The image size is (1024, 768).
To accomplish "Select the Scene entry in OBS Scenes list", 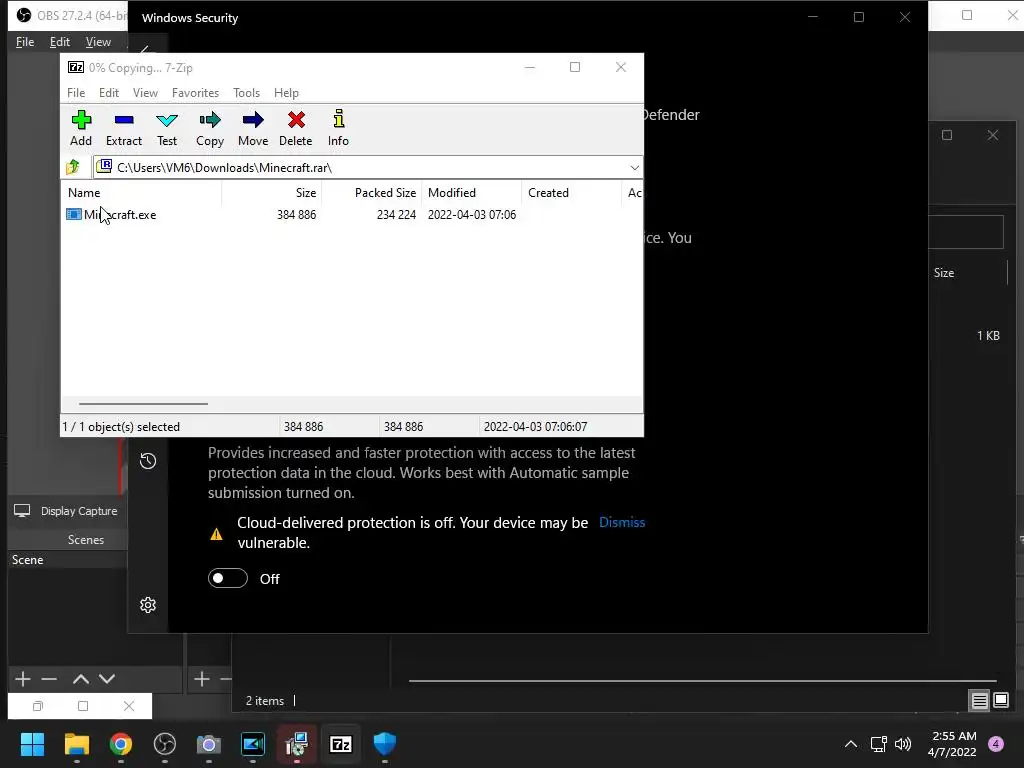I will coord(67,560).
